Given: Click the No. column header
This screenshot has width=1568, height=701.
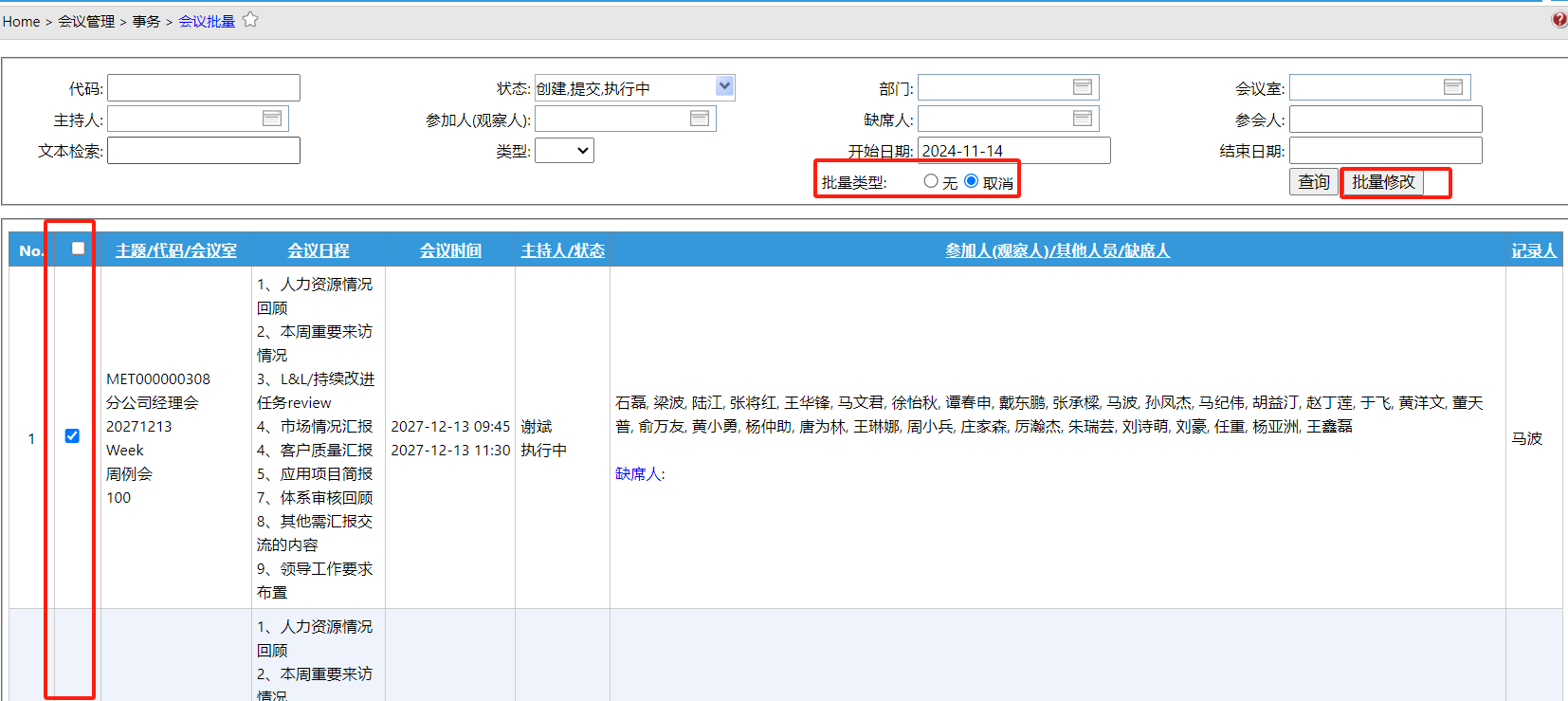Looking at the screenshot, I should tap(31, 250).
